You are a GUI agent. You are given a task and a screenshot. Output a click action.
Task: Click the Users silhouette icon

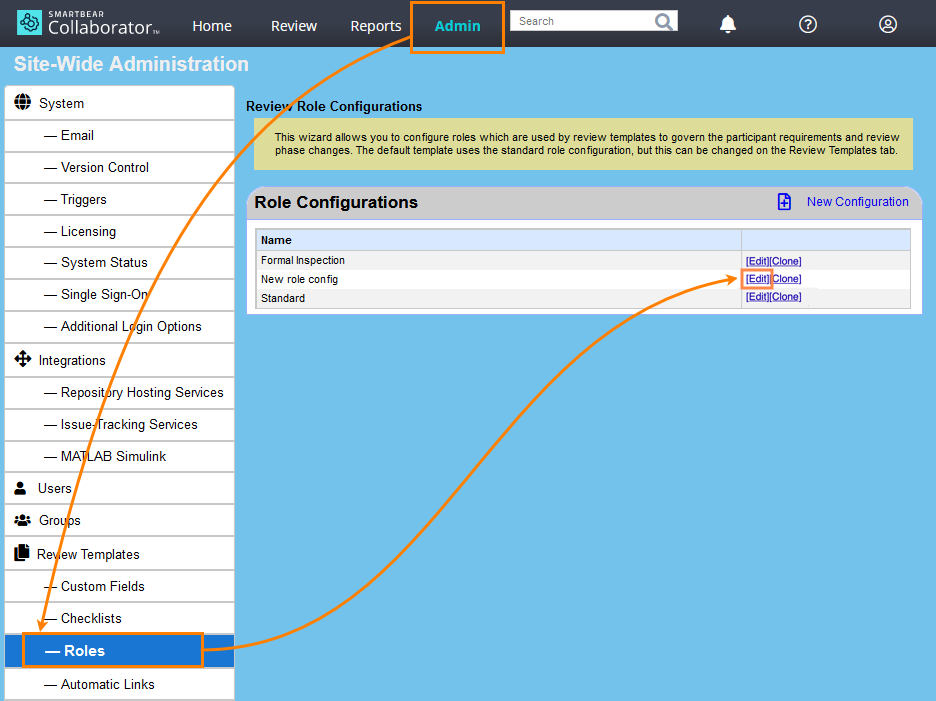coord(22,488)
